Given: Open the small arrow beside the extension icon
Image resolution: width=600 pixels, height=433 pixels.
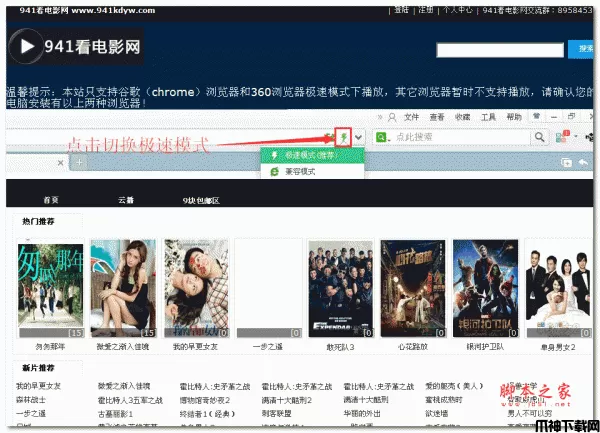Looking at the screenshot, I should point(576,136).
